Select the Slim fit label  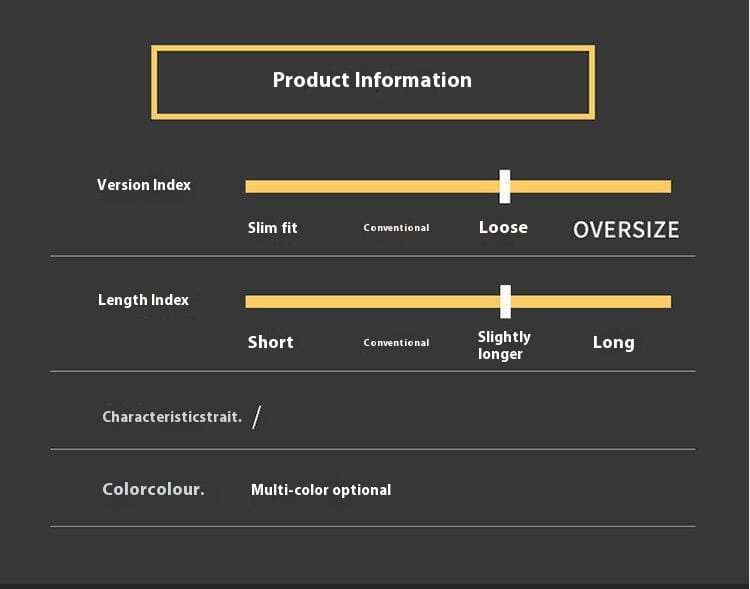coord(272,228)
